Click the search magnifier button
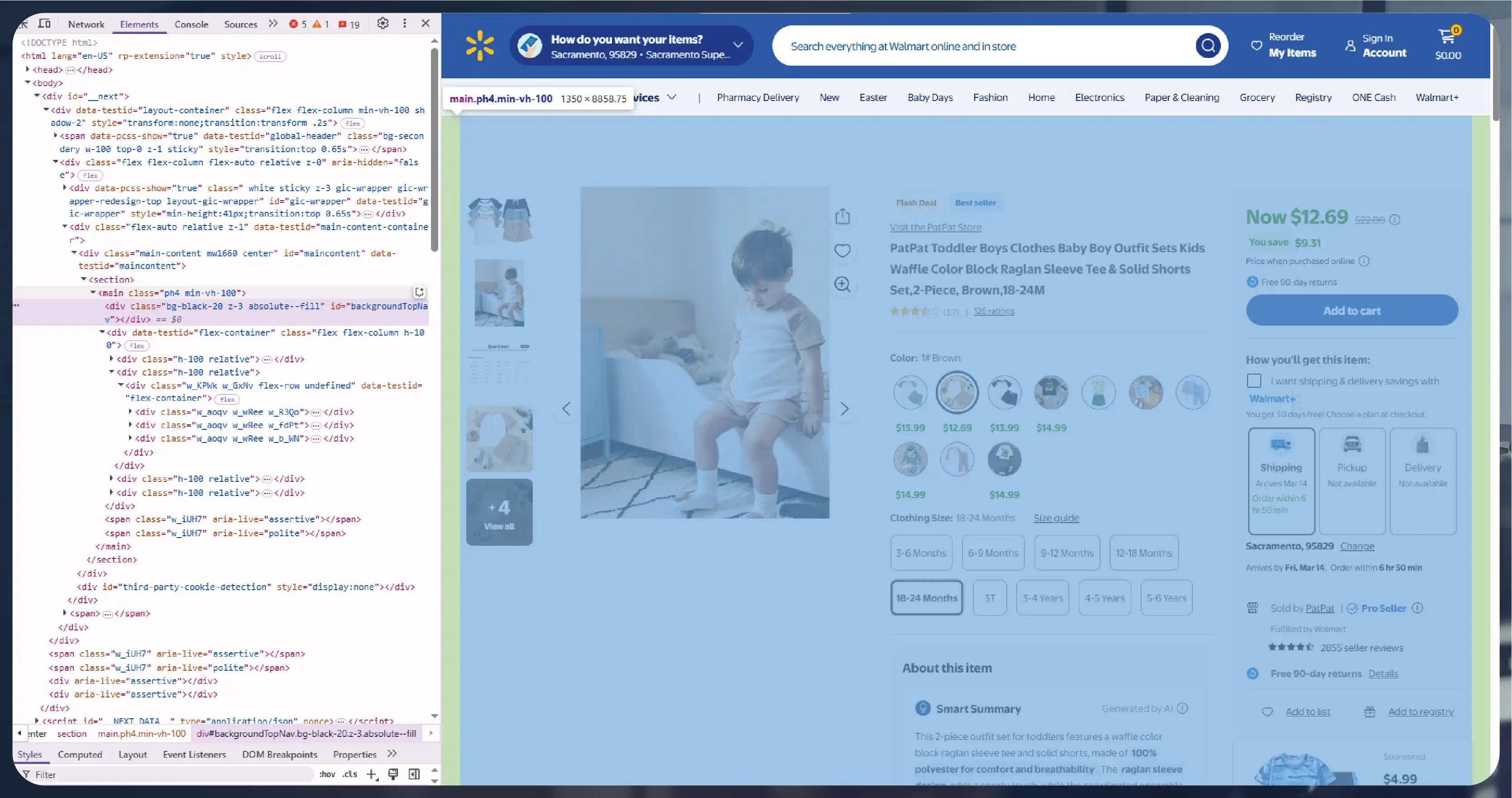The width and height of the screenshot is (1512, 798). click(x=1208, y=46)
